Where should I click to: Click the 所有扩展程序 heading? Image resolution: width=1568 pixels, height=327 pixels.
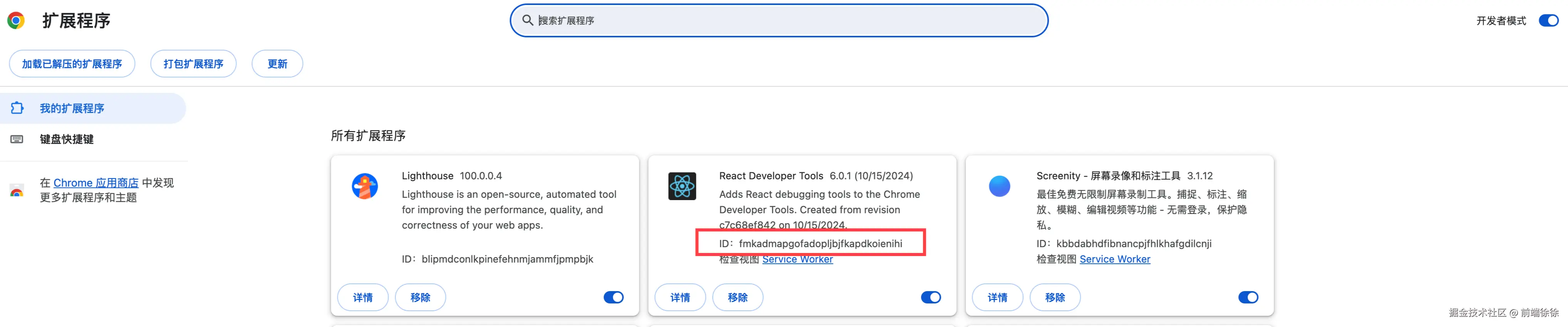[368, 136]
